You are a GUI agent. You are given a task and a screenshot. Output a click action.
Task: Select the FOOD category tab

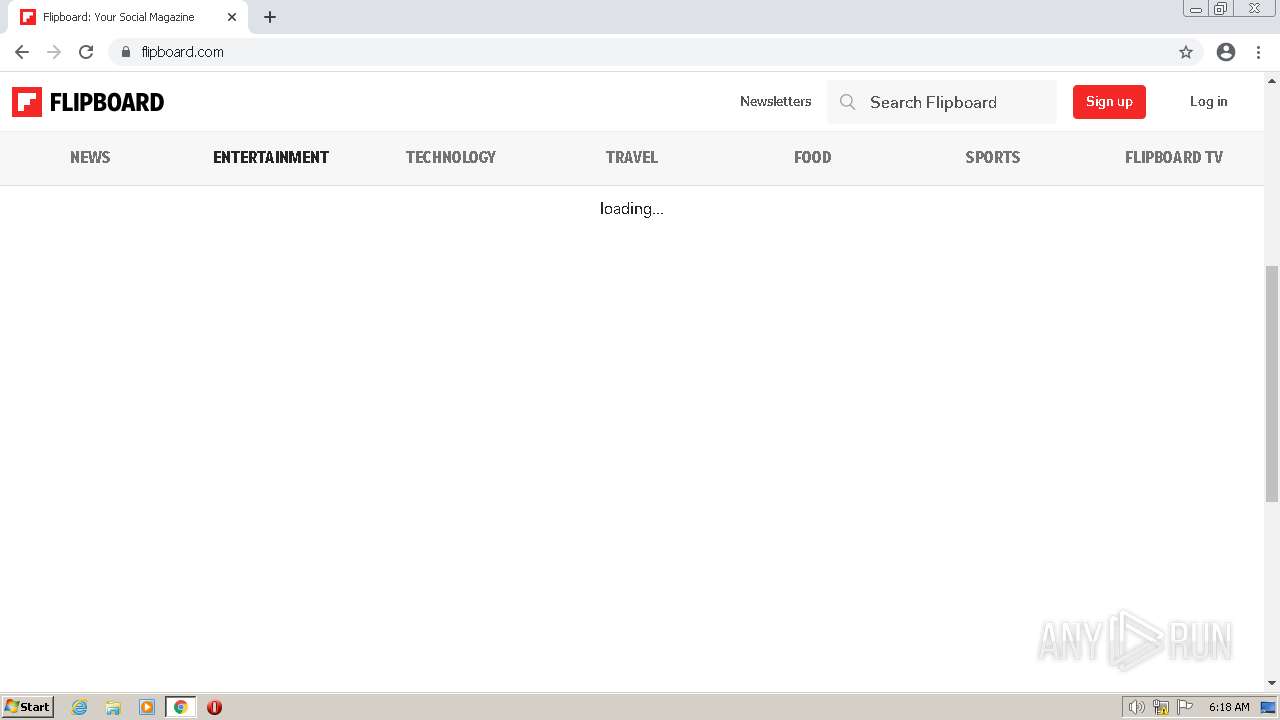813,157
